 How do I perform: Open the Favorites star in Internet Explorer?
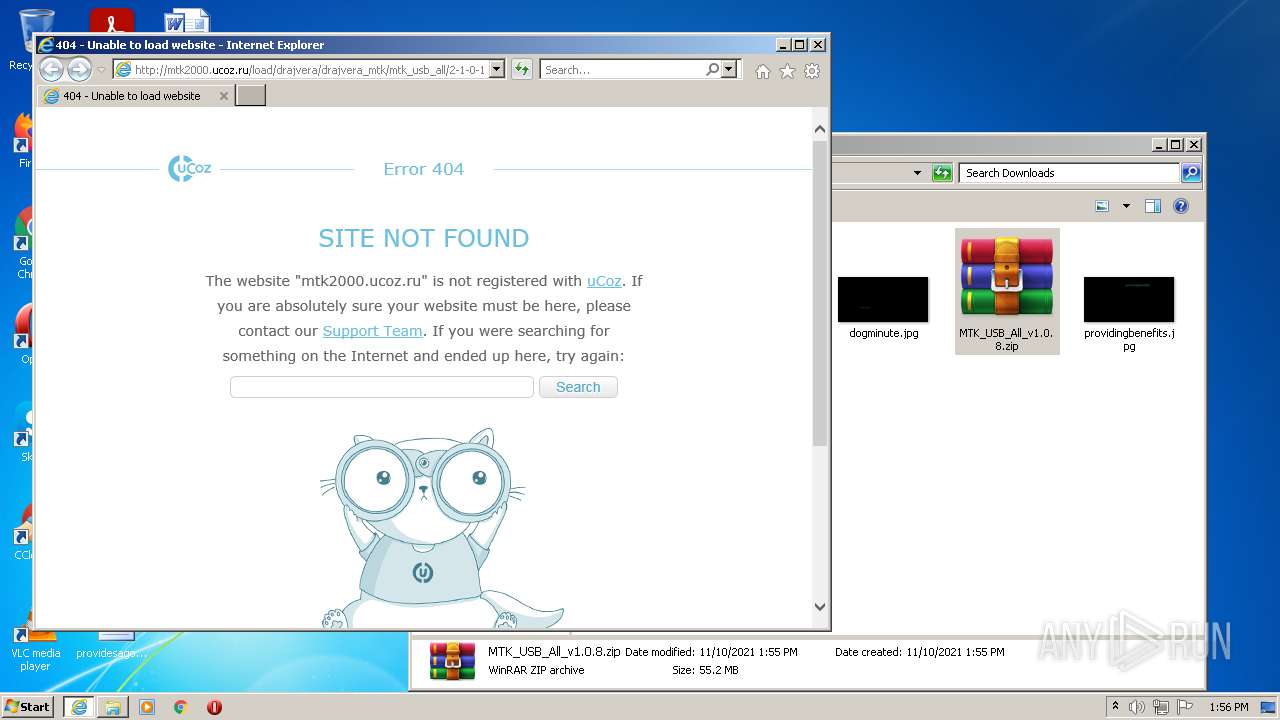coord(787,71)
